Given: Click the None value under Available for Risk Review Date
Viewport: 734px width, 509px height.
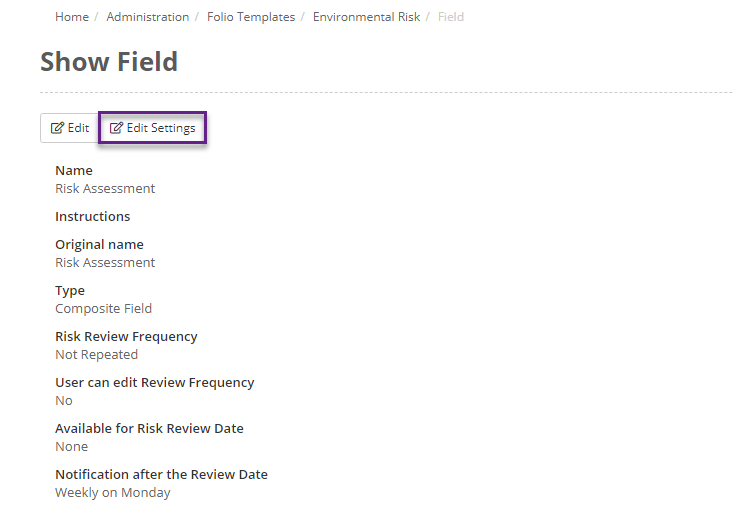Looking at the screenshot, I should 71,447.
